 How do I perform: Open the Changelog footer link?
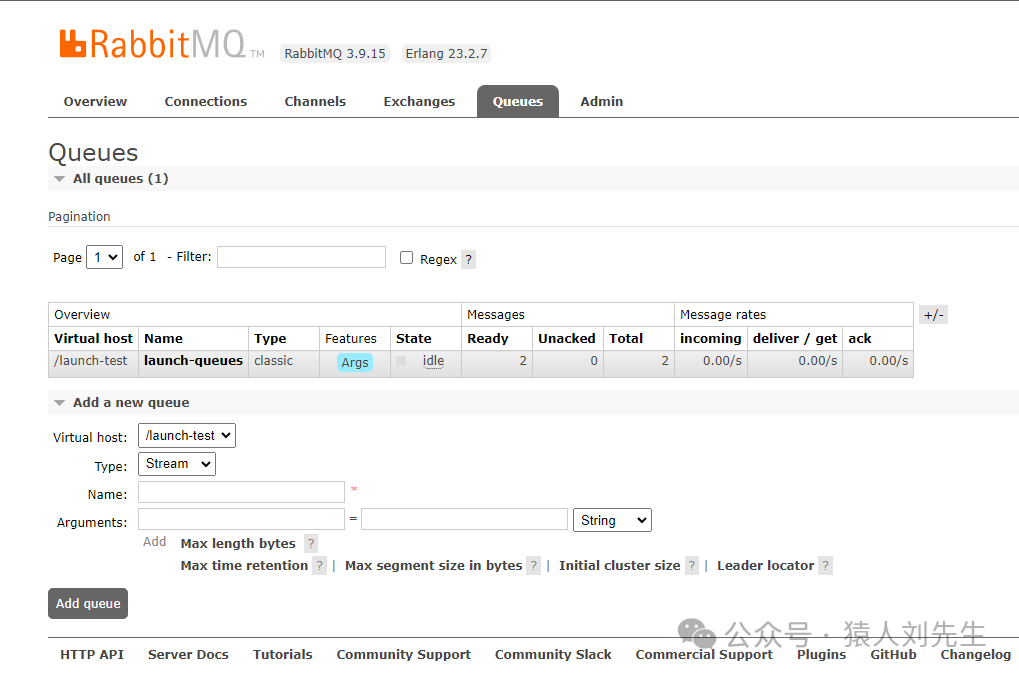point(975,655)
